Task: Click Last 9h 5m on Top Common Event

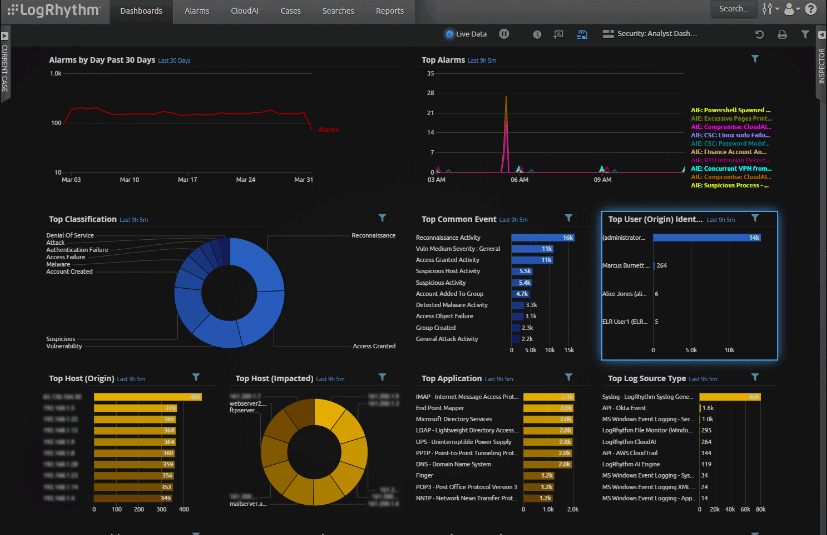Action: coord(513,220)
